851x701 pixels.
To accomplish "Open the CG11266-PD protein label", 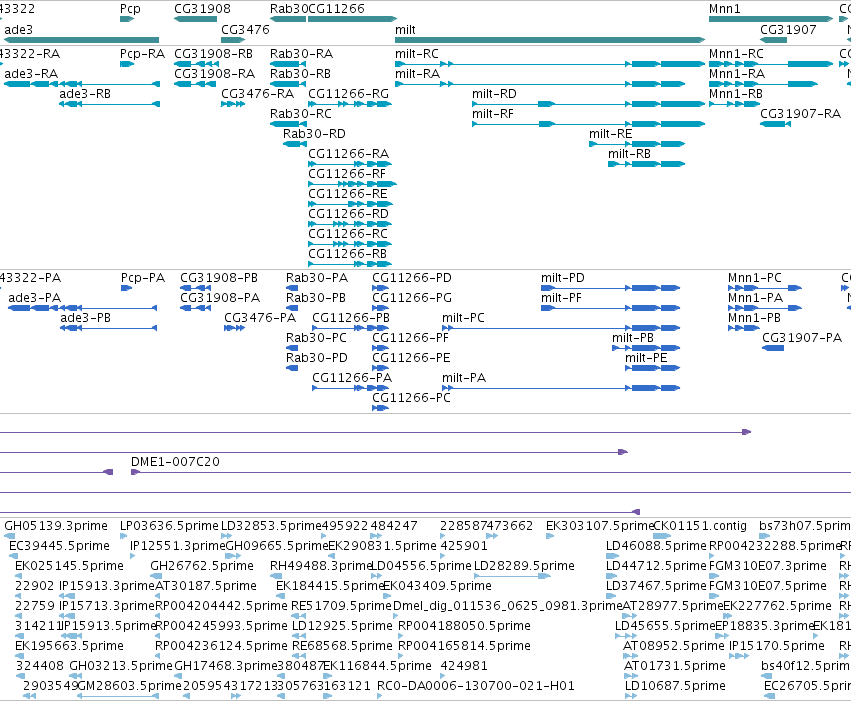I will pyautogui.click(x=412, y=278).
